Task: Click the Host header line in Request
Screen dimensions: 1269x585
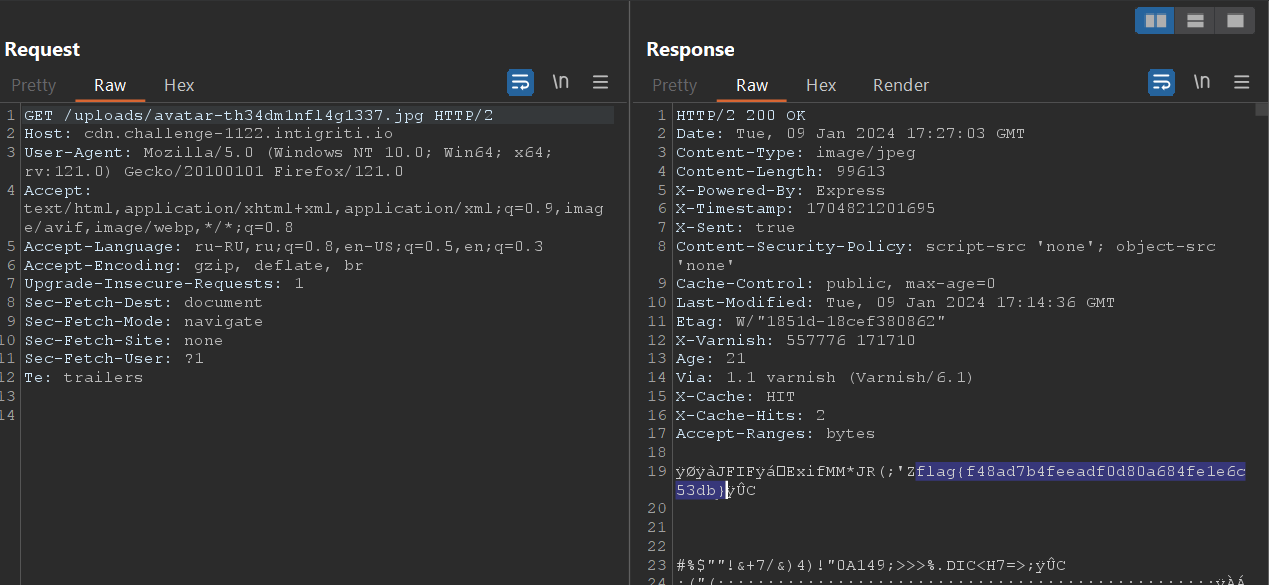Action: 208,134
